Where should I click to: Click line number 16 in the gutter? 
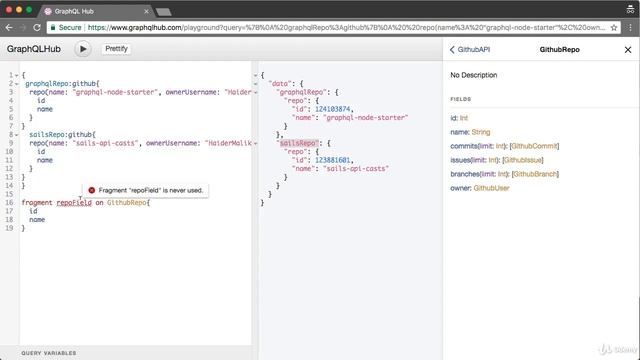point(9,202)
